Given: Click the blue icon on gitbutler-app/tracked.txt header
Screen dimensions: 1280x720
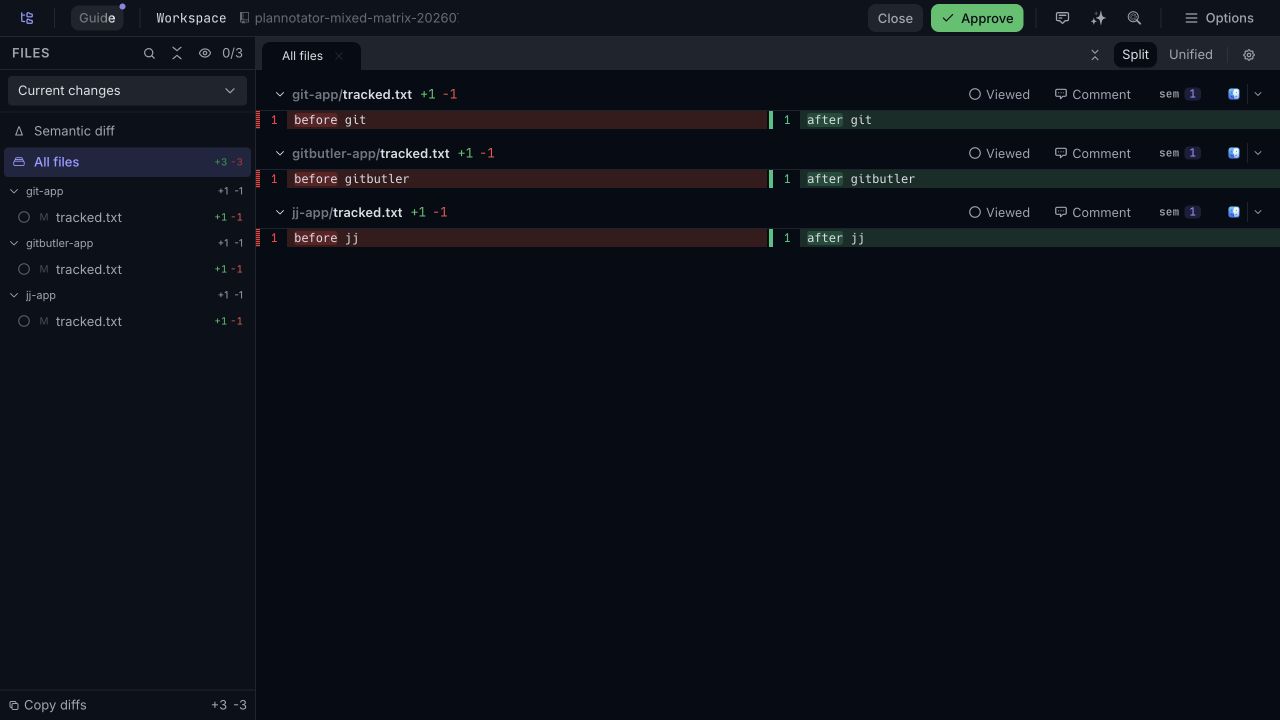Looking at the screenshot, I should coord(1234,153).
